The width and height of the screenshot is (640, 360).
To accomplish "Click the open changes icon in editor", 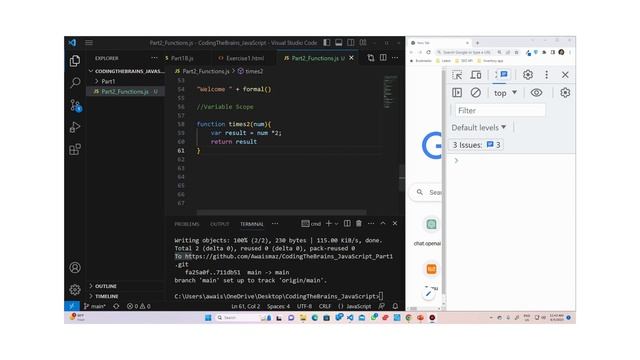I will click(371, 58).
